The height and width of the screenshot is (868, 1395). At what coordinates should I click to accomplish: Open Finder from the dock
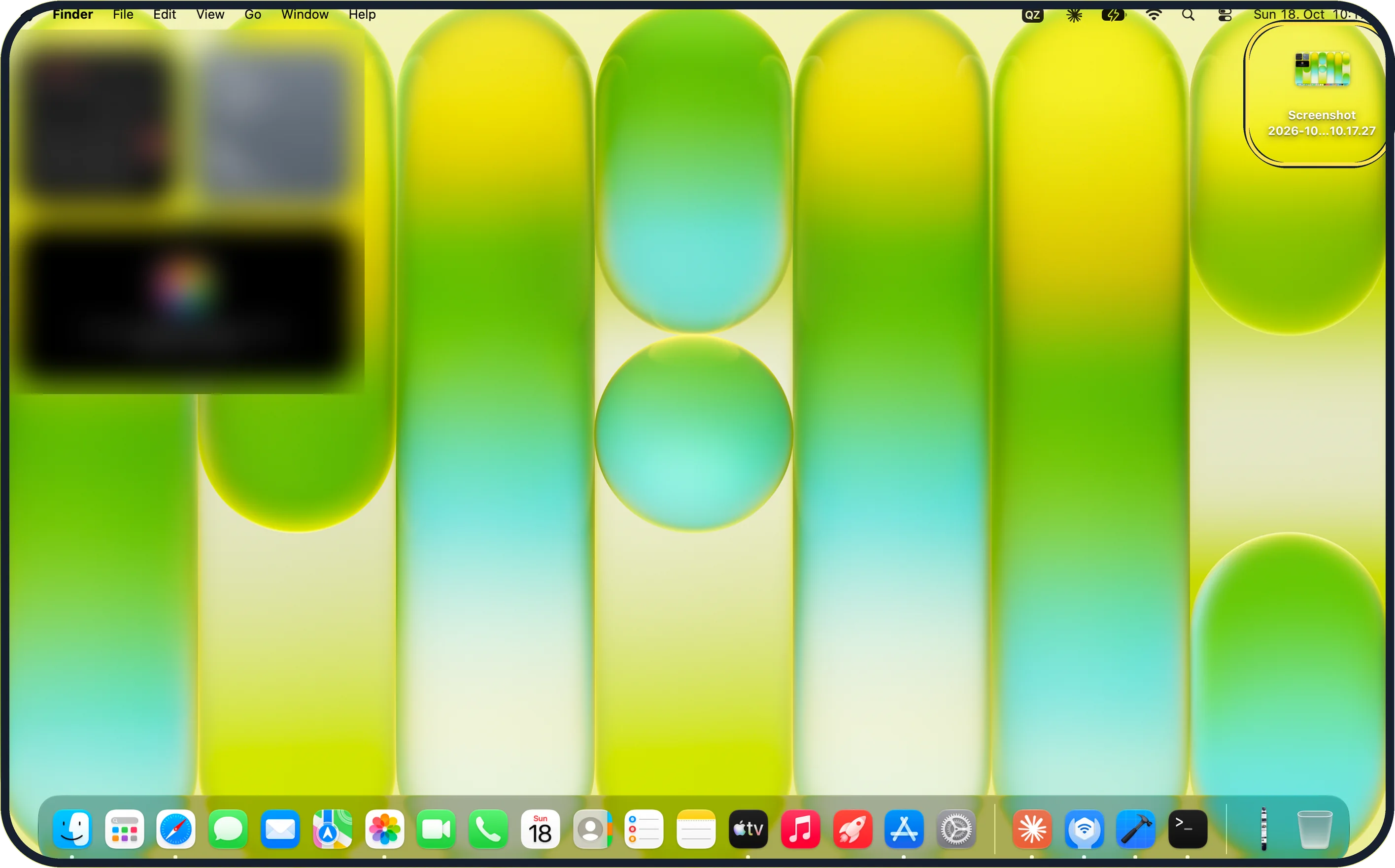(x=72, y=829)
